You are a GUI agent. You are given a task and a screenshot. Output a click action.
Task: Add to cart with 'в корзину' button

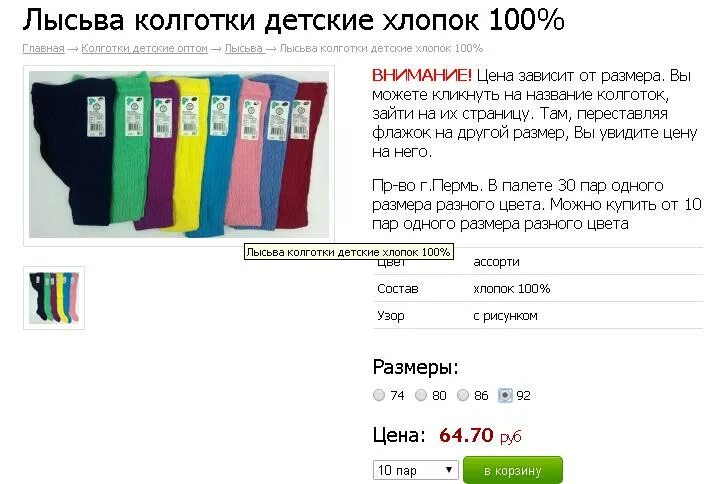[x=513, y=470]
